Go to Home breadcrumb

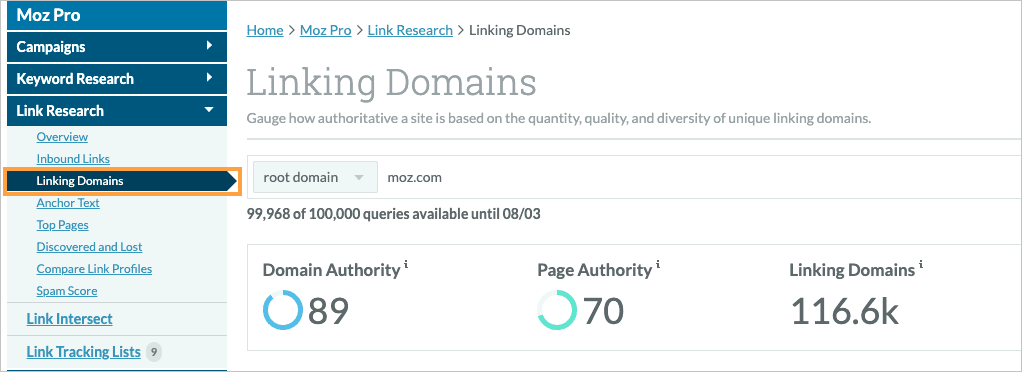(265, 31)
